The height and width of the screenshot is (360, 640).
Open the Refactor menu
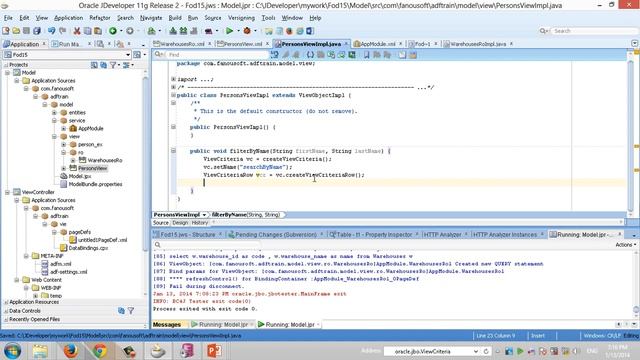pyautogui.click(x=100, y=18)
